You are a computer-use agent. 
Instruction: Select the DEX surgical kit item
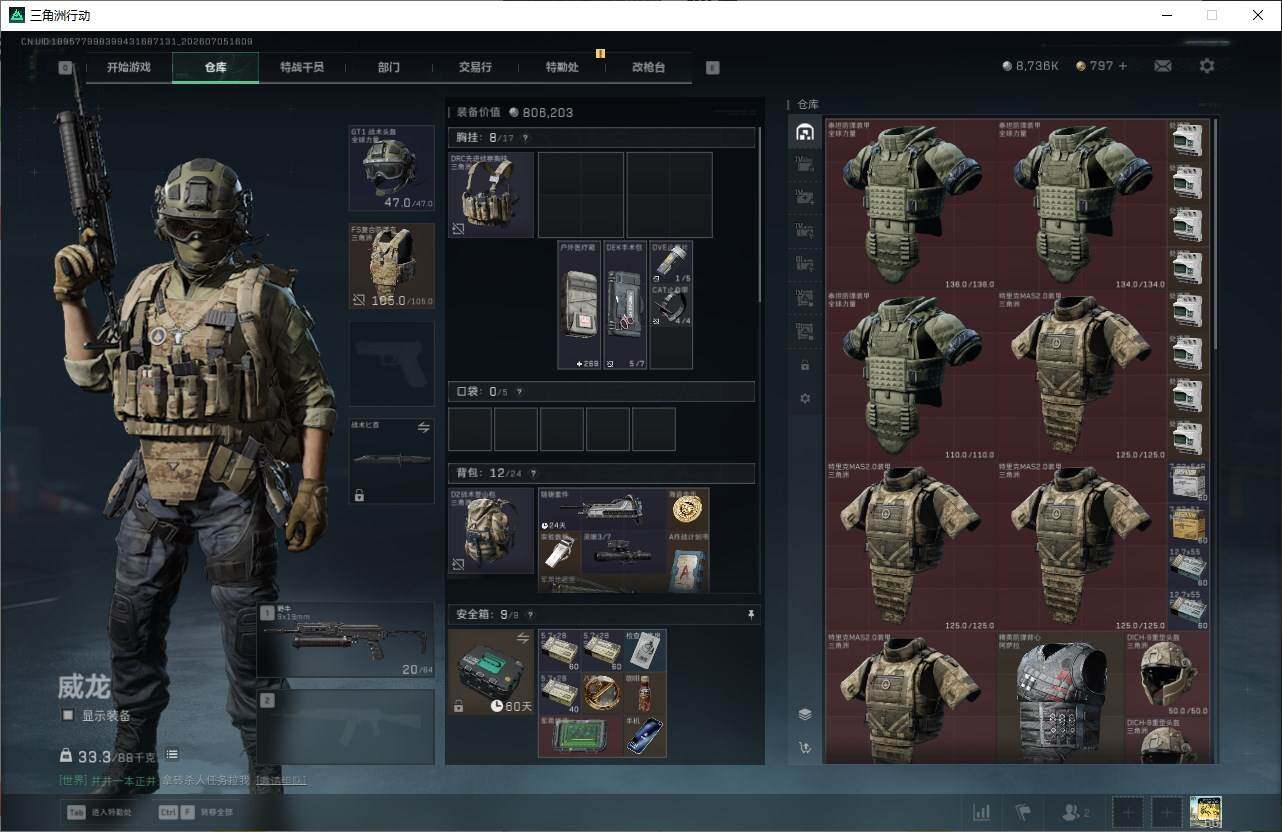click(x=626, y=305)
